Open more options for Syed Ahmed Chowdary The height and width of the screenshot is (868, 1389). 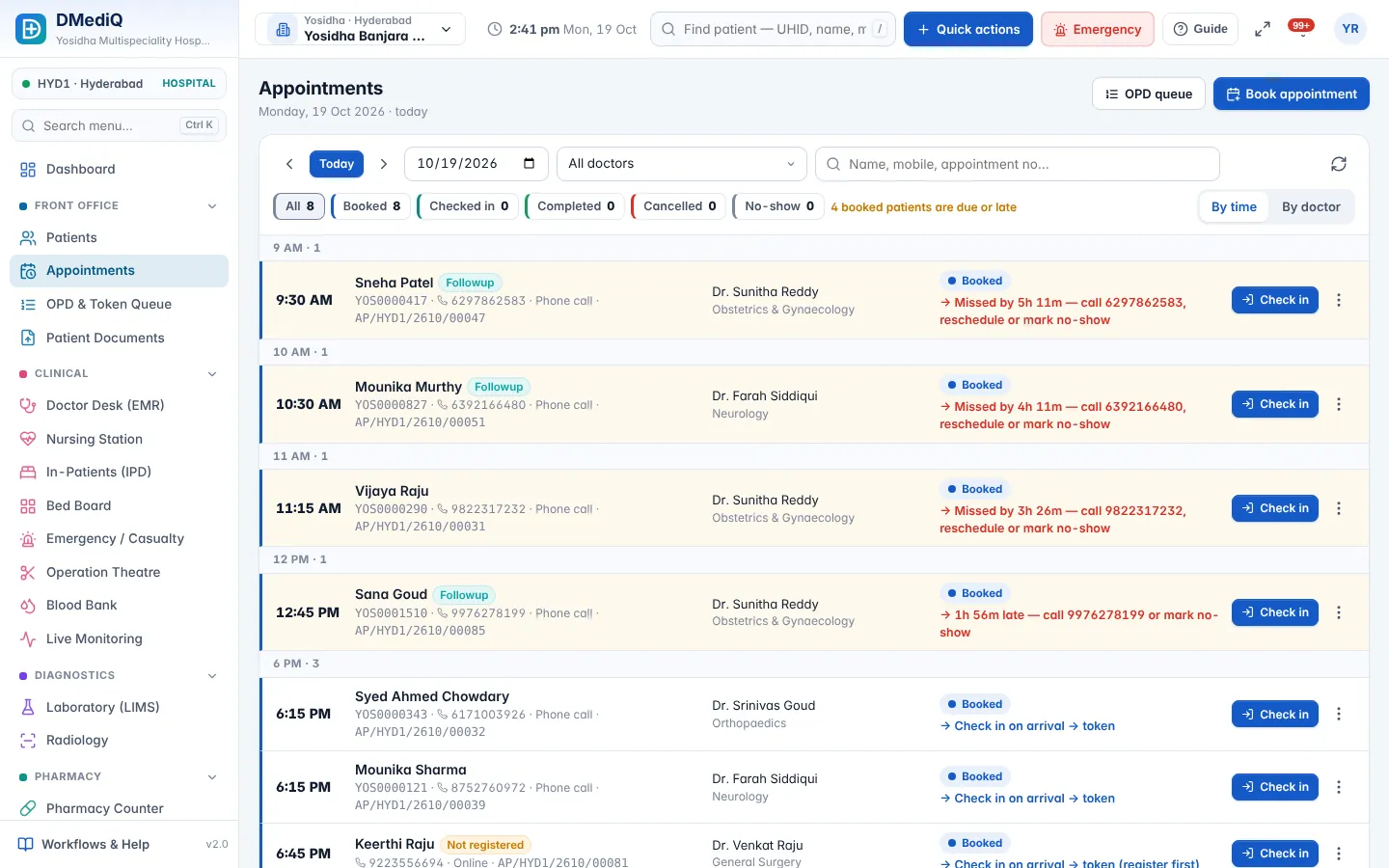tap(1339, 714)
